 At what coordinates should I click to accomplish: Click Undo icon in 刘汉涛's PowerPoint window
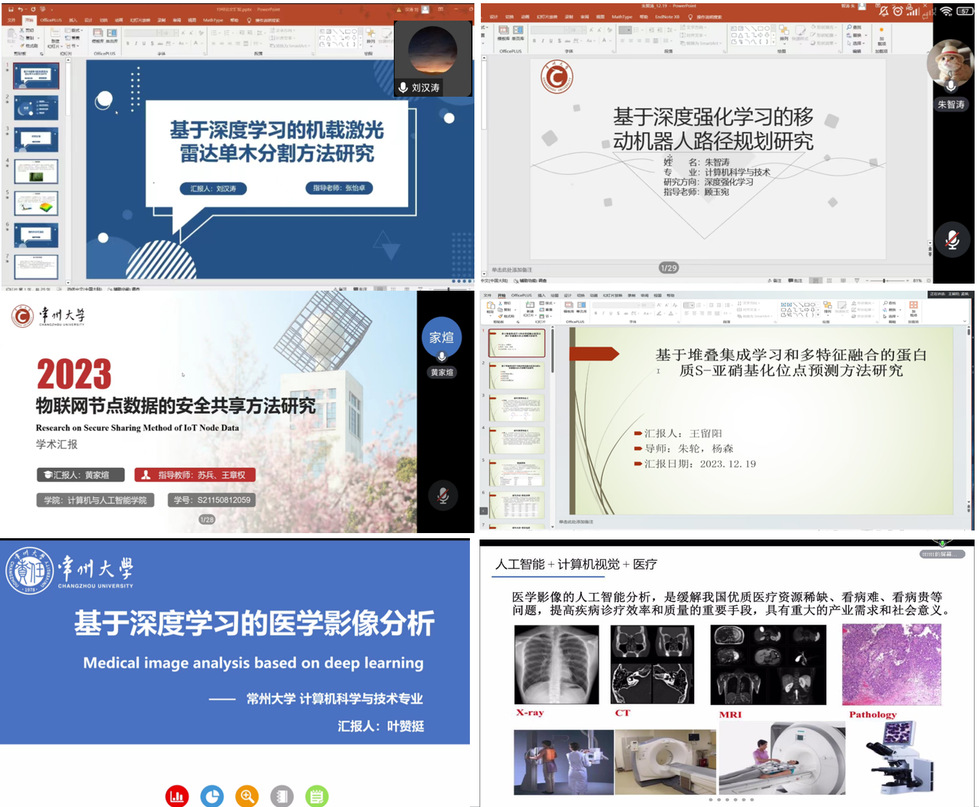tap(22, 9)
